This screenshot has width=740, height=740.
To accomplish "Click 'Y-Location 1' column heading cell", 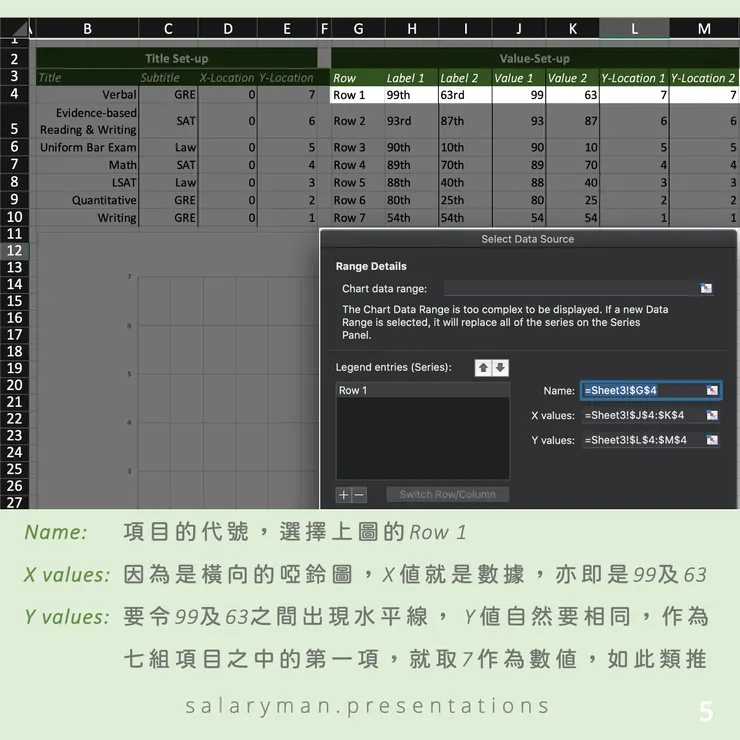I will pos(634,78).
